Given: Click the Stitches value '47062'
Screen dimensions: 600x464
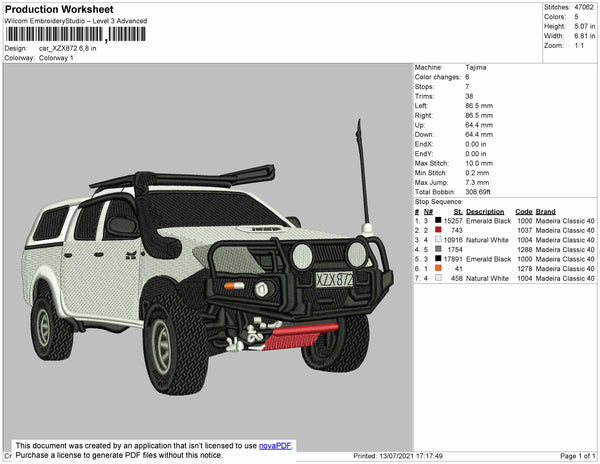Looking at the screenshot, I should coord(584,7).
